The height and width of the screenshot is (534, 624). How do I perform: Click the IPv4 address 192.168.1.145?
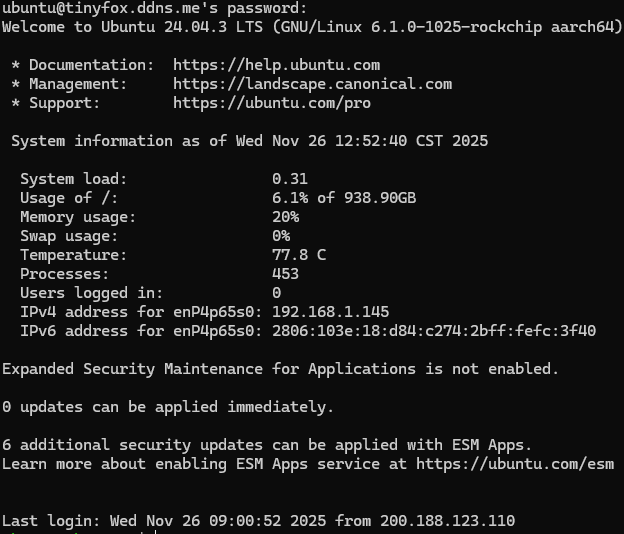click(330, 312)
